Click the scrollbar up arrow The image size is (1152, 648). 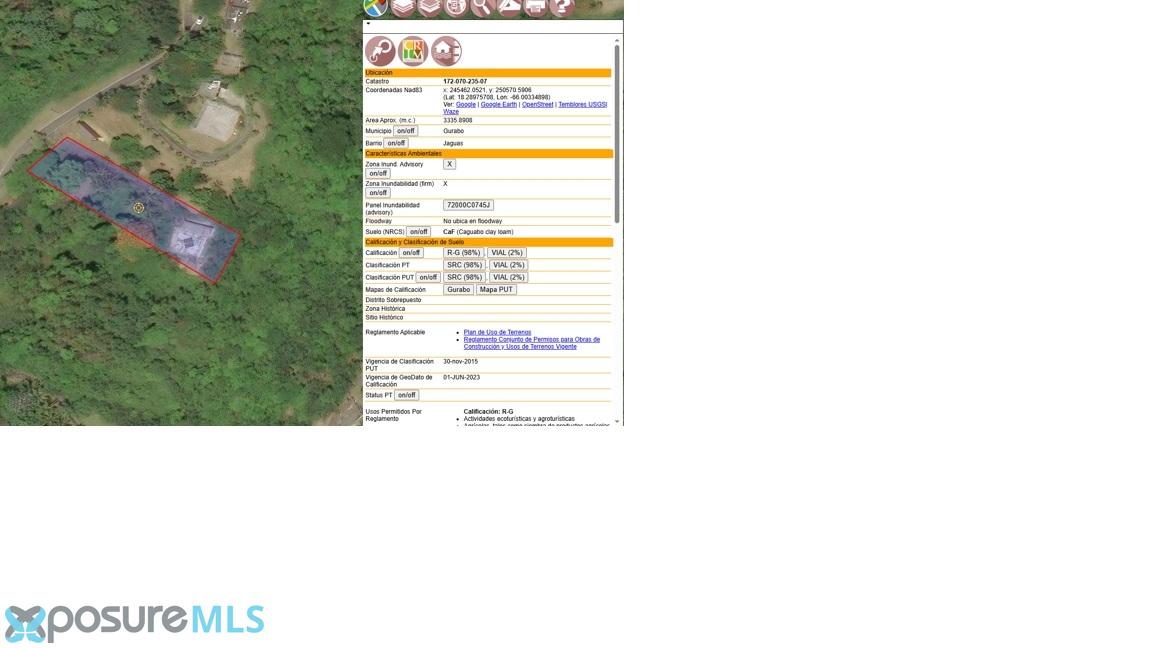pyautogui.click(x=616, y=40)
